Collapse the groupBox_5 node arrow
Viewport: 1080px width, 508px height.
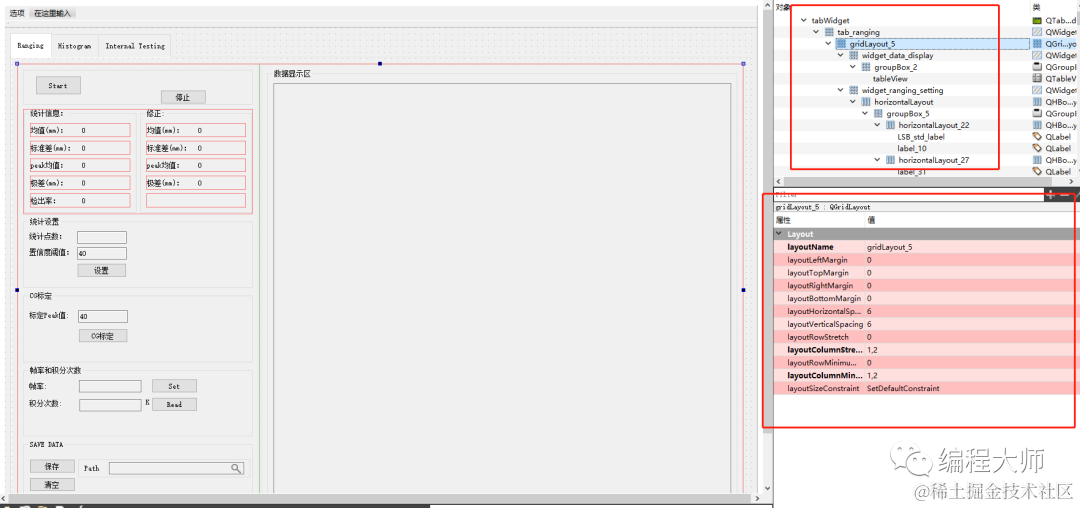pyautogui.click(x=866, y=114)
